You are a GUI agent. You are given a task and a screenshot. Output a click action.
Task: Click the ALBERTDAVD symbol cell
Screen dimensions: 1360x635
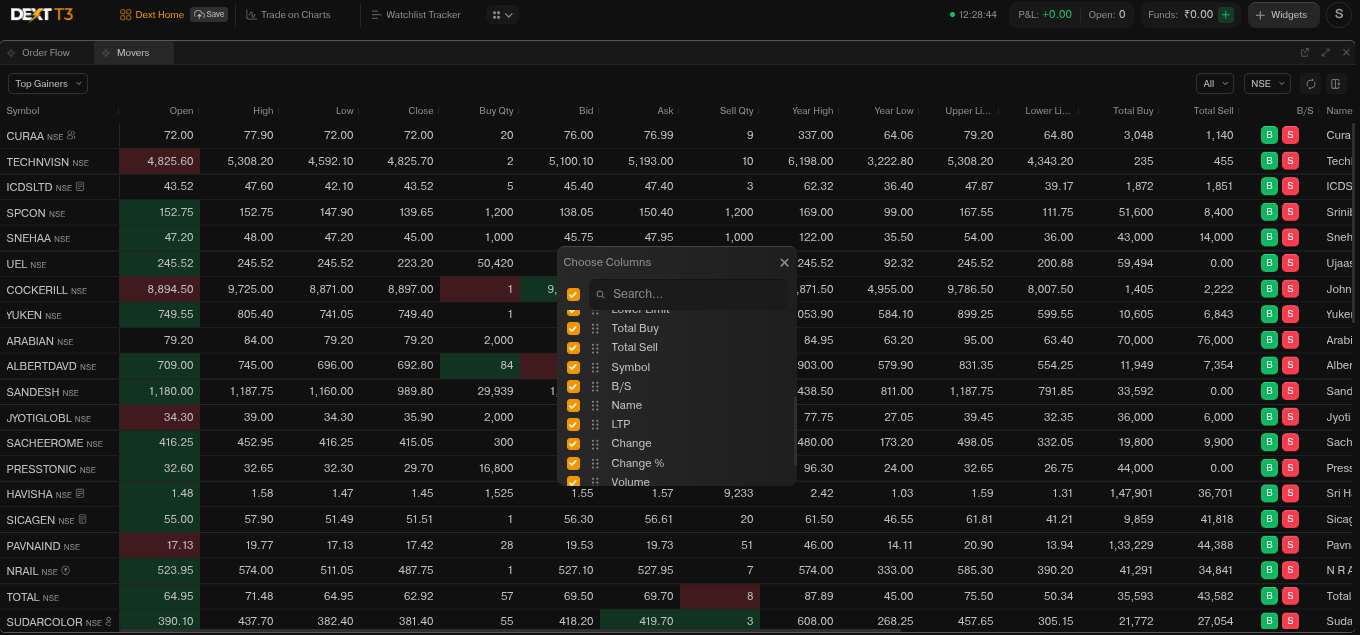click(59, 366)
